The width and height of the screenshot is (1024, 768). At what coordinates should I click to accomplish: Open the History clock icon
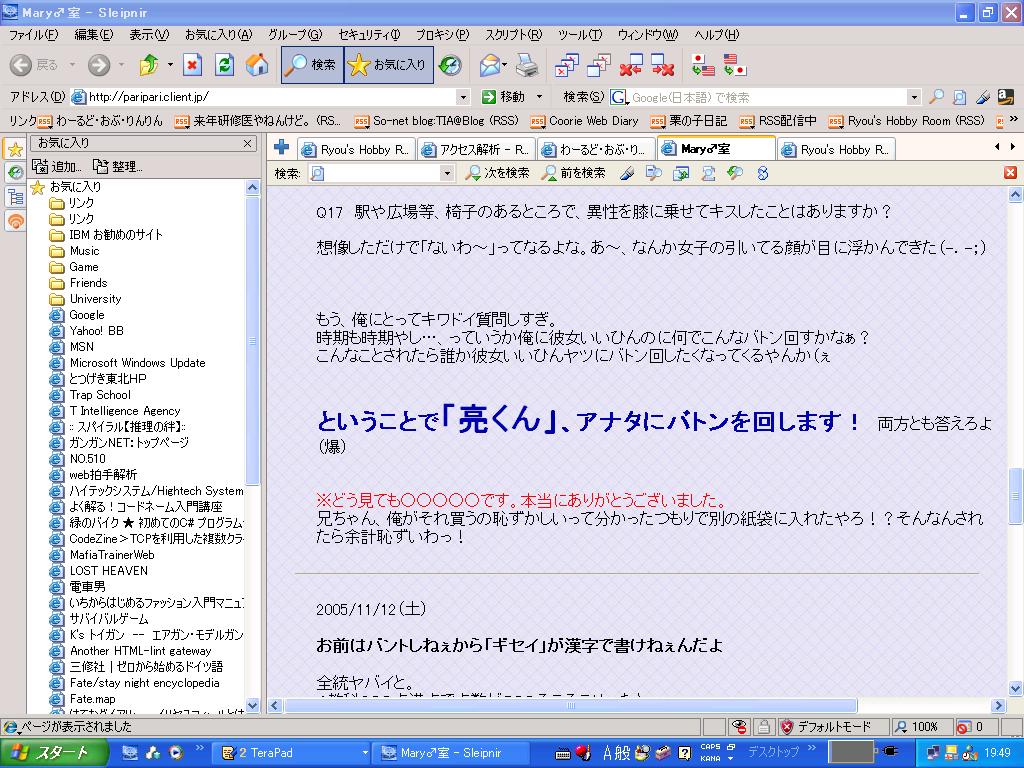click(x=450, y=65)
